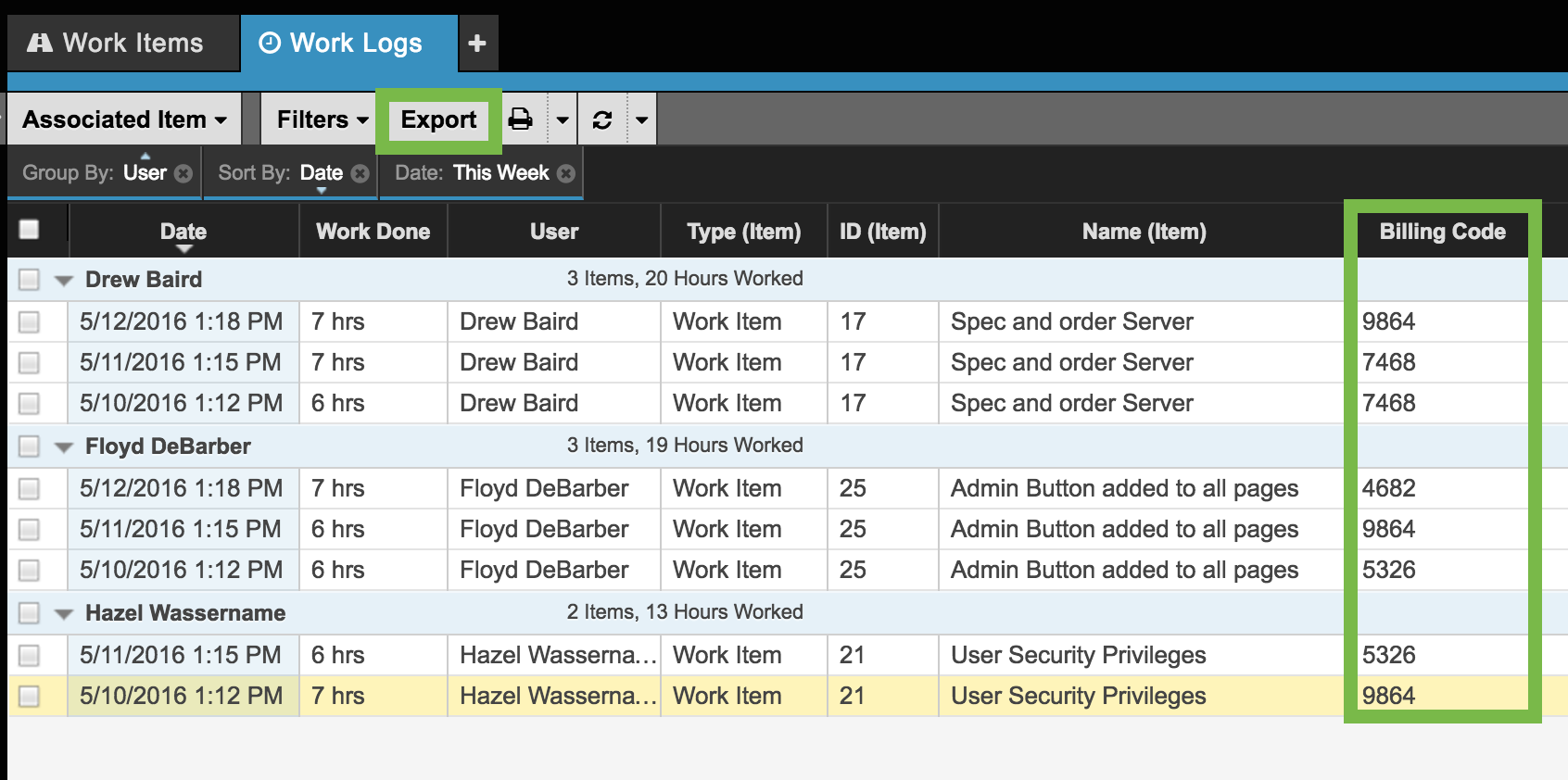Image resolution: width=1568 pixels, height=780 pixels.
Task: Collapse the Drew Baird group
Action: 64,280
